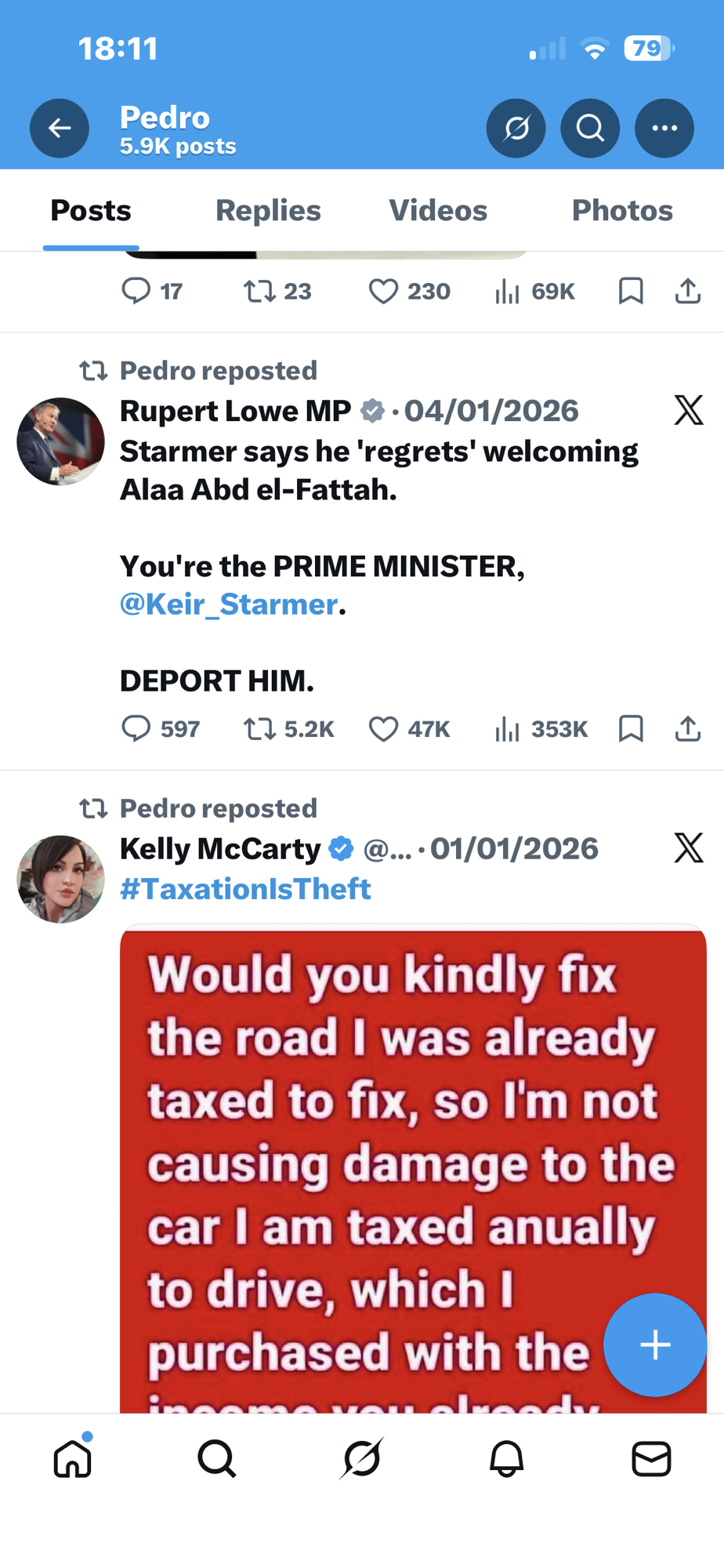Image resolution: width=724 pixels, height=1568 pixels.
Task: Reply to the Rupert Lowe MP post
Action: click(136, 729)
